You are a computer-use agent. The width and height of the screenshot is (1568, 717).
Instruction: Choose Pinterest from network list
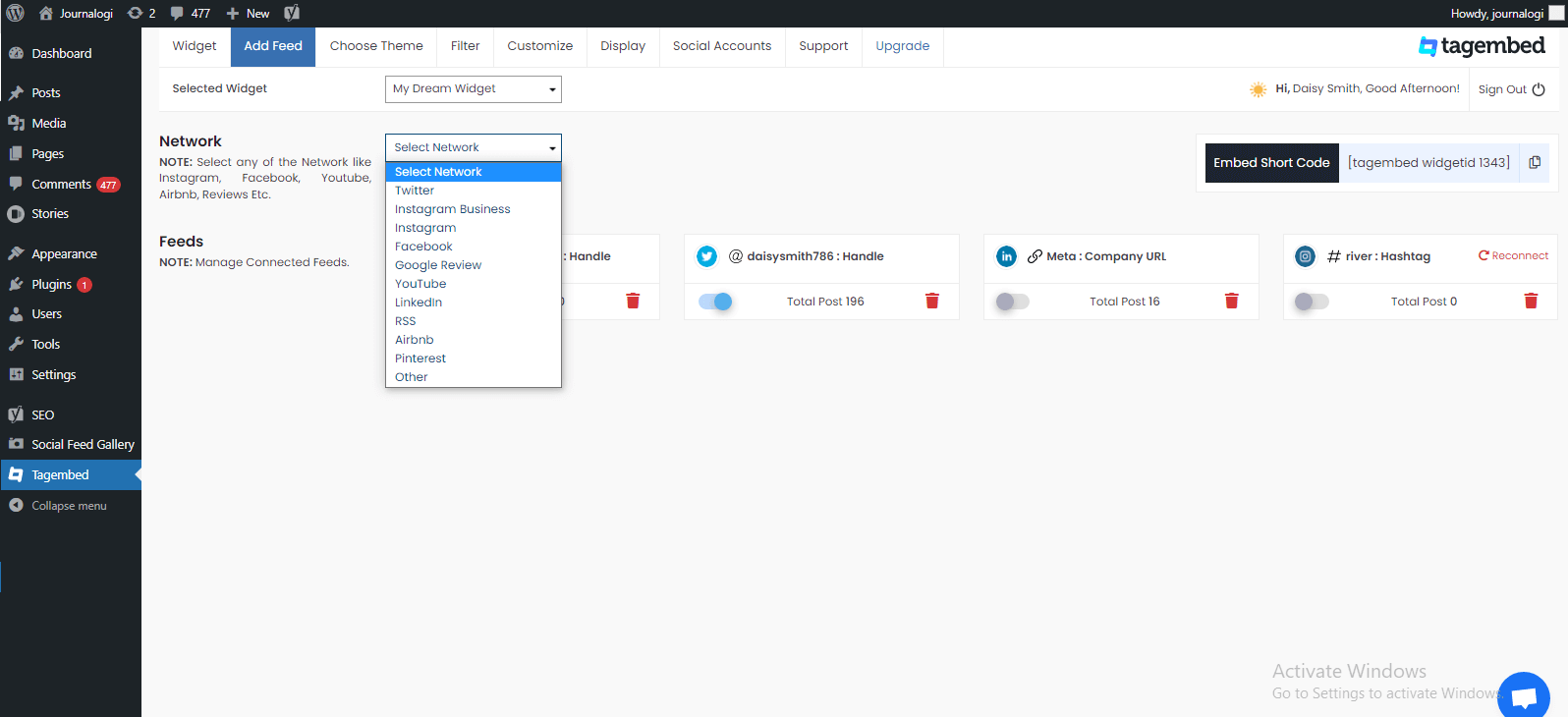[474, 358]
